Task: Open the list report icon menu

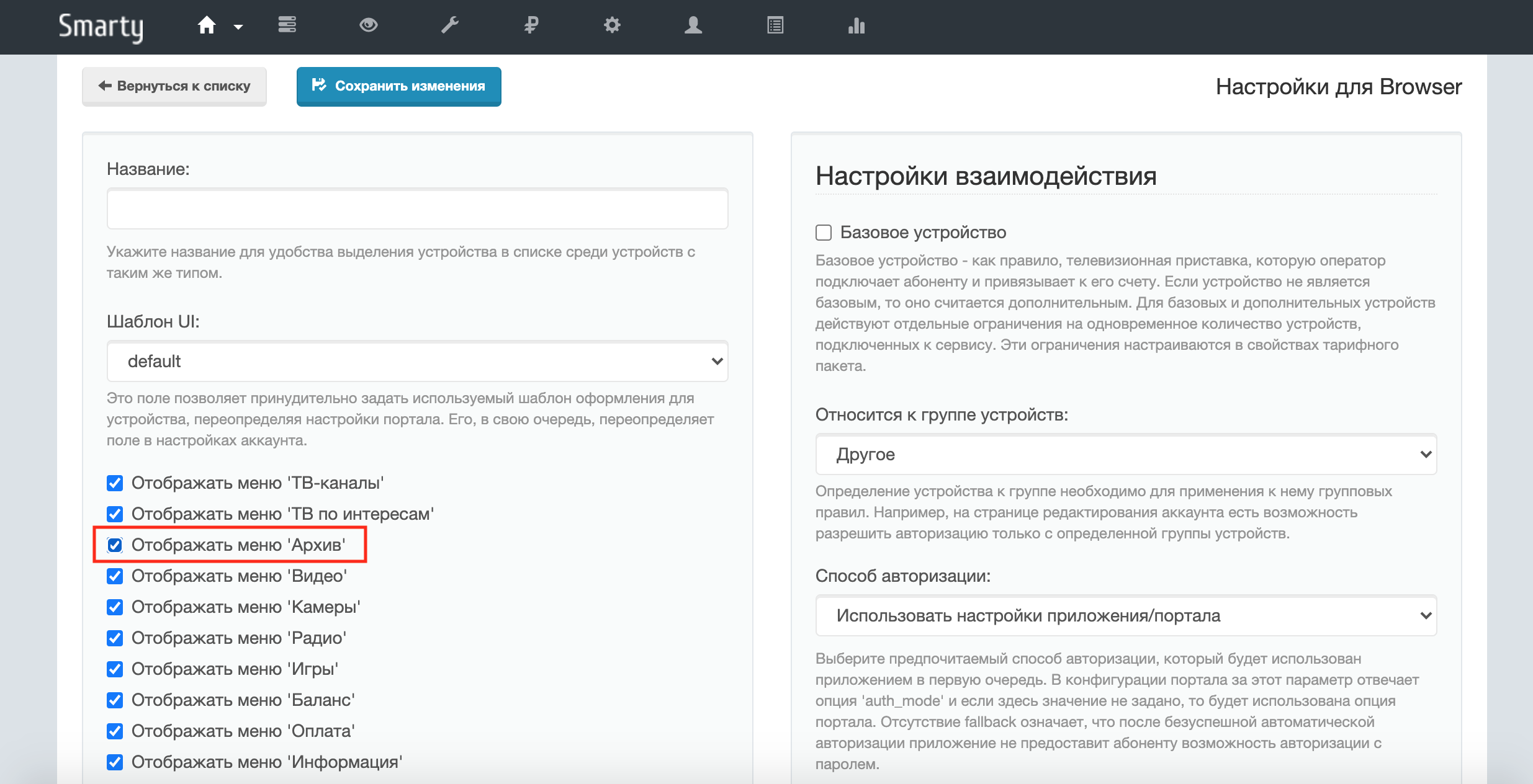Action: coord(775,25)
